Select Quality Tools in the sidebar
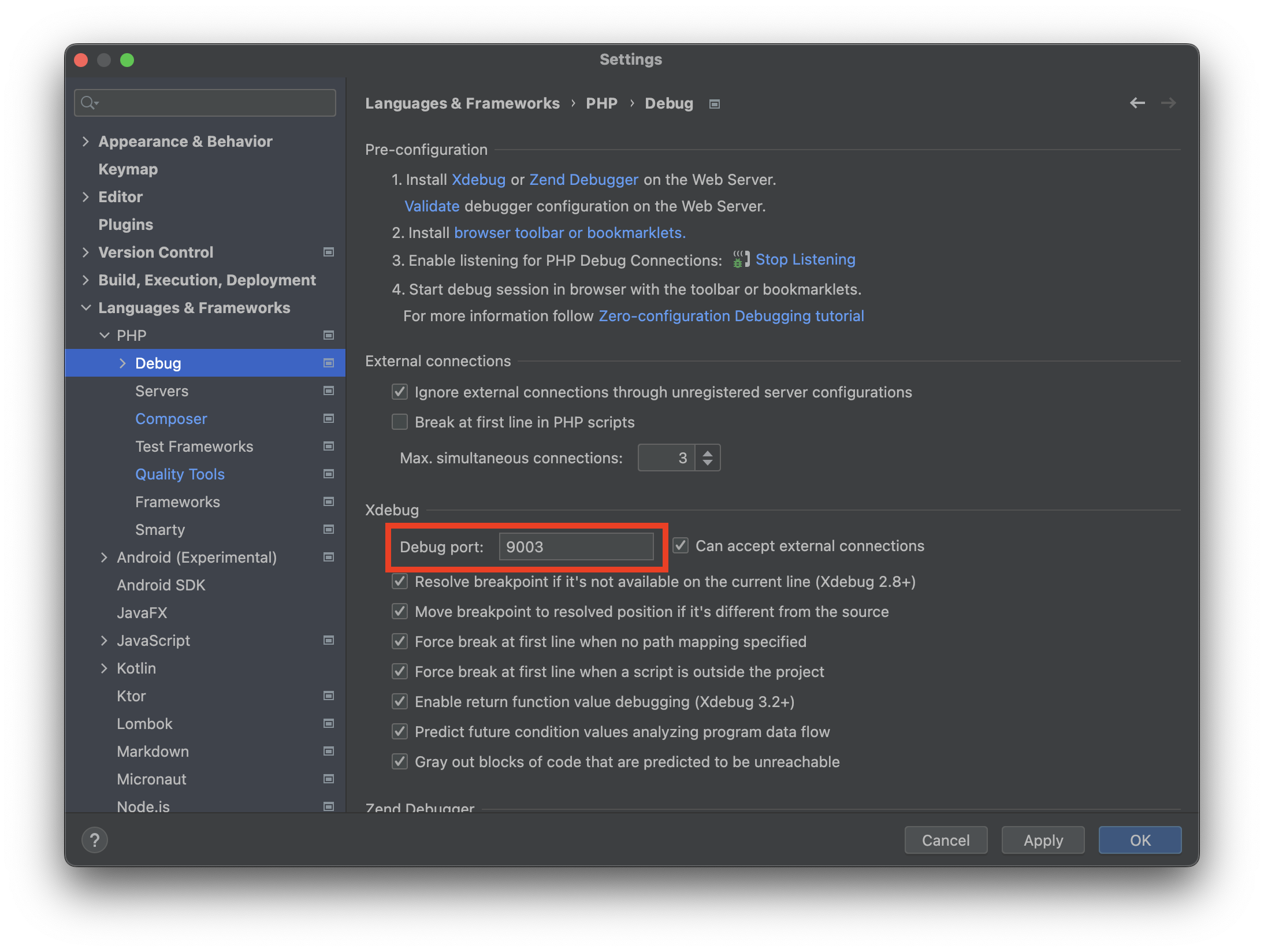Image resolution: width=1264 pixels, height=952 pixels. point(180,474)
